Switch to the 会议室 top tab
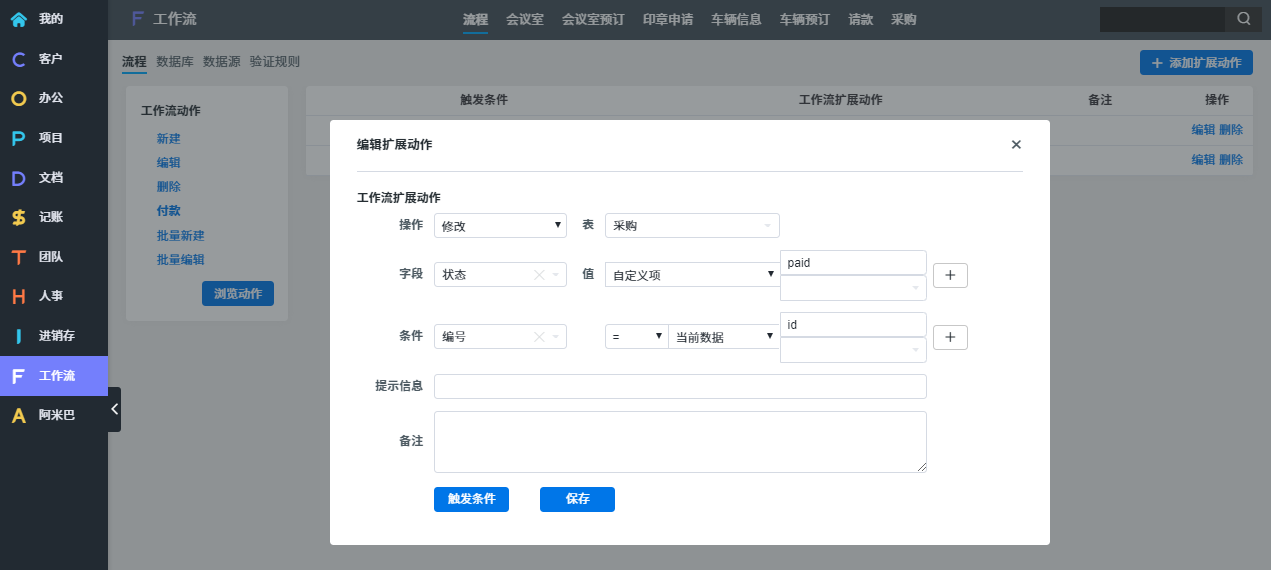 click(x=525, y=19)
